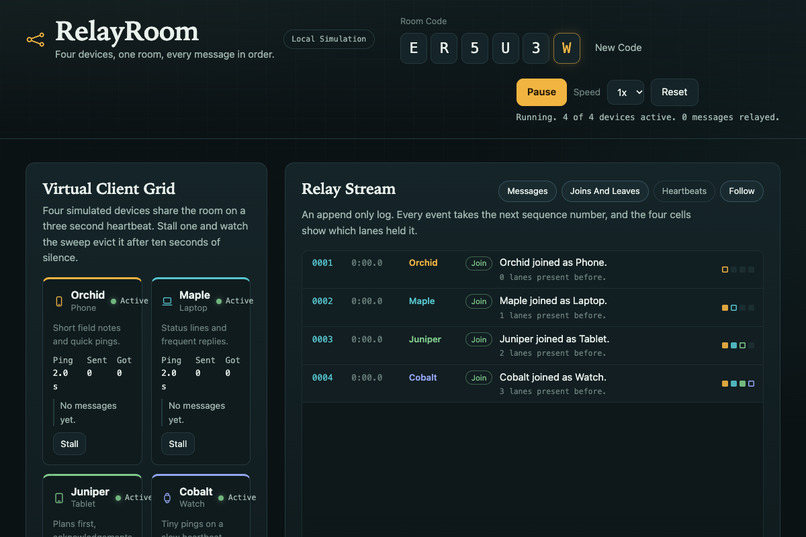Toggle the Joins And Leaves filter
This screenshot has width=806, height=537.
[604, 191]
